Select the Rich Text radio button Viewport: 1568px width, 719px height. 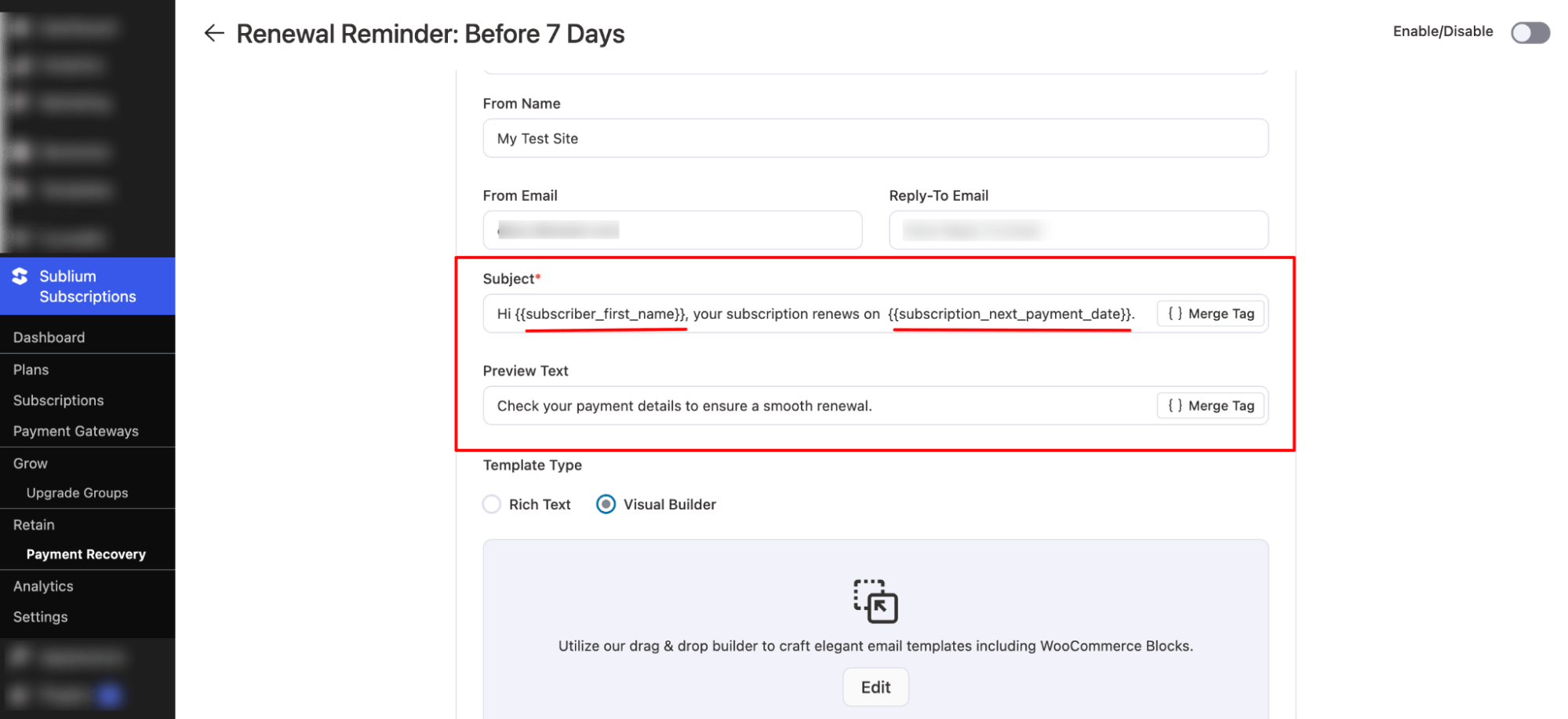491,504
